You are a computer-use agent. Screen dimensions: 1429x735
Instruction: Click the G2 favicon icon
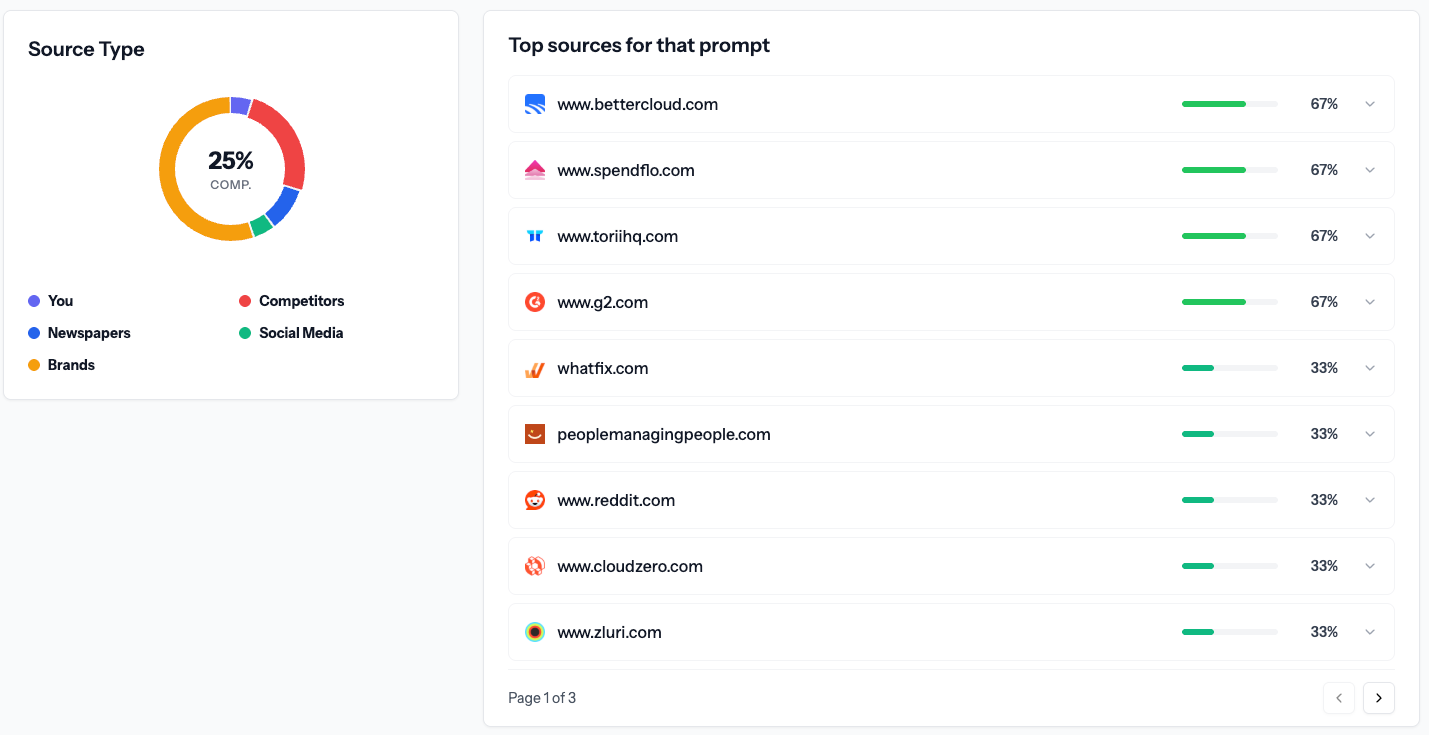[535, 302]
